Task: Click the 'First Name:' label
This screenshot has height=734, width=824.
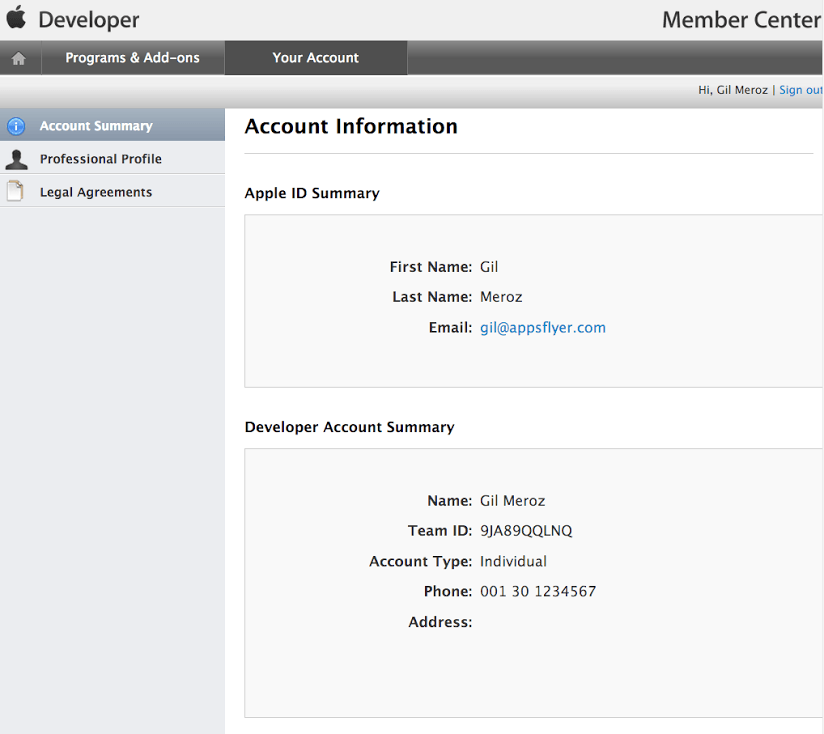Action: (x=431, y=267)
